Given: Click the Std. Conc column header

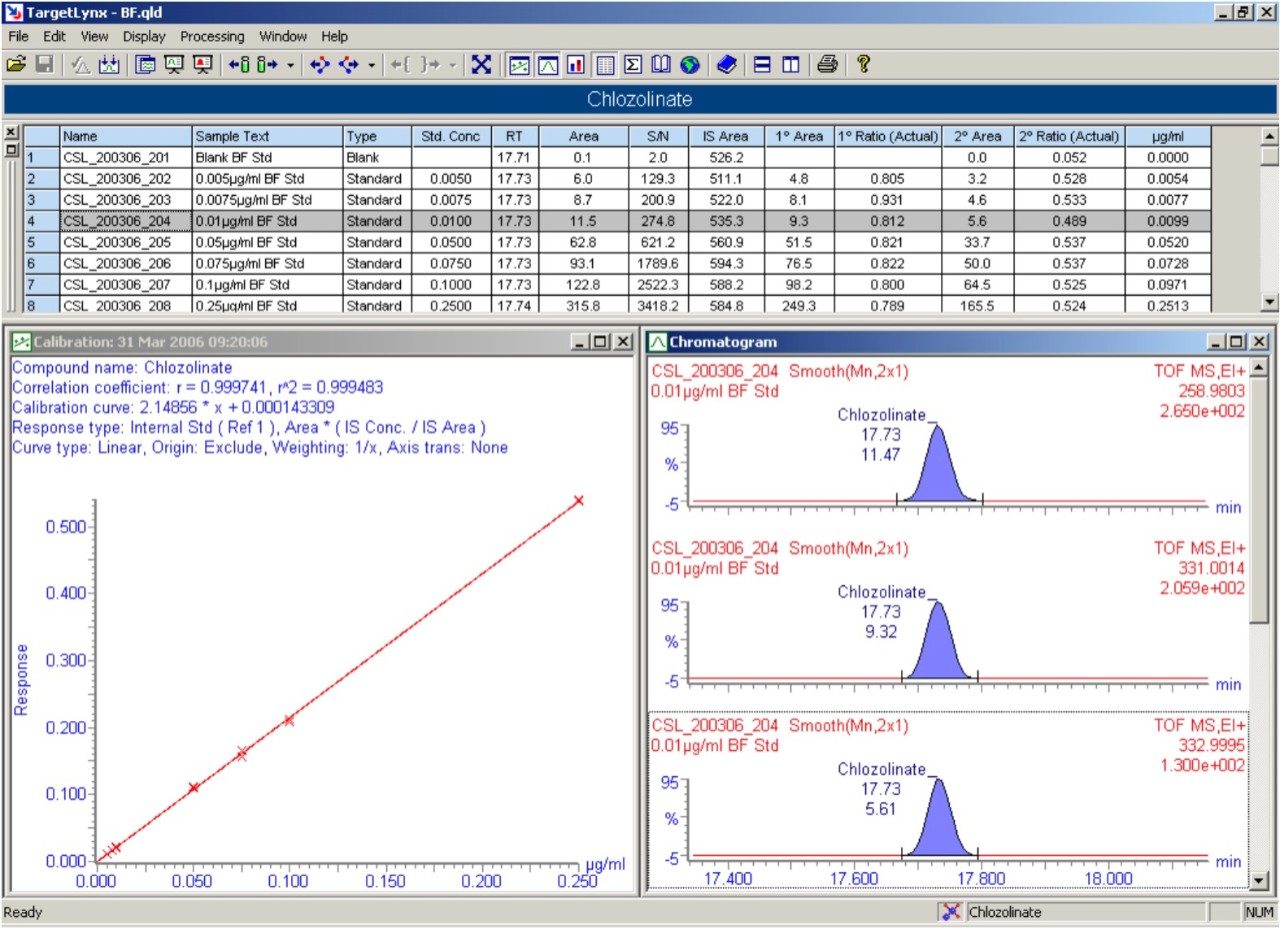Looking at the screenshot, I should [451, 136].
